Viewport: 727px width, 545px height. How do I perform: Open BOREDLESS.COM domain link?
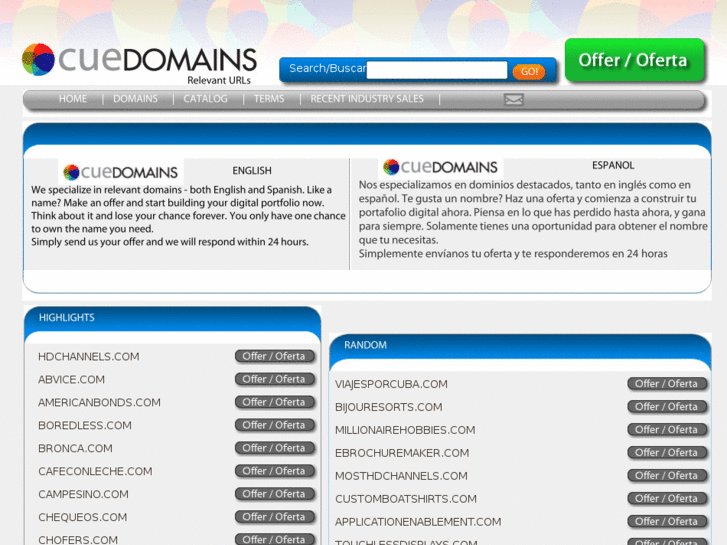[85, 425]
